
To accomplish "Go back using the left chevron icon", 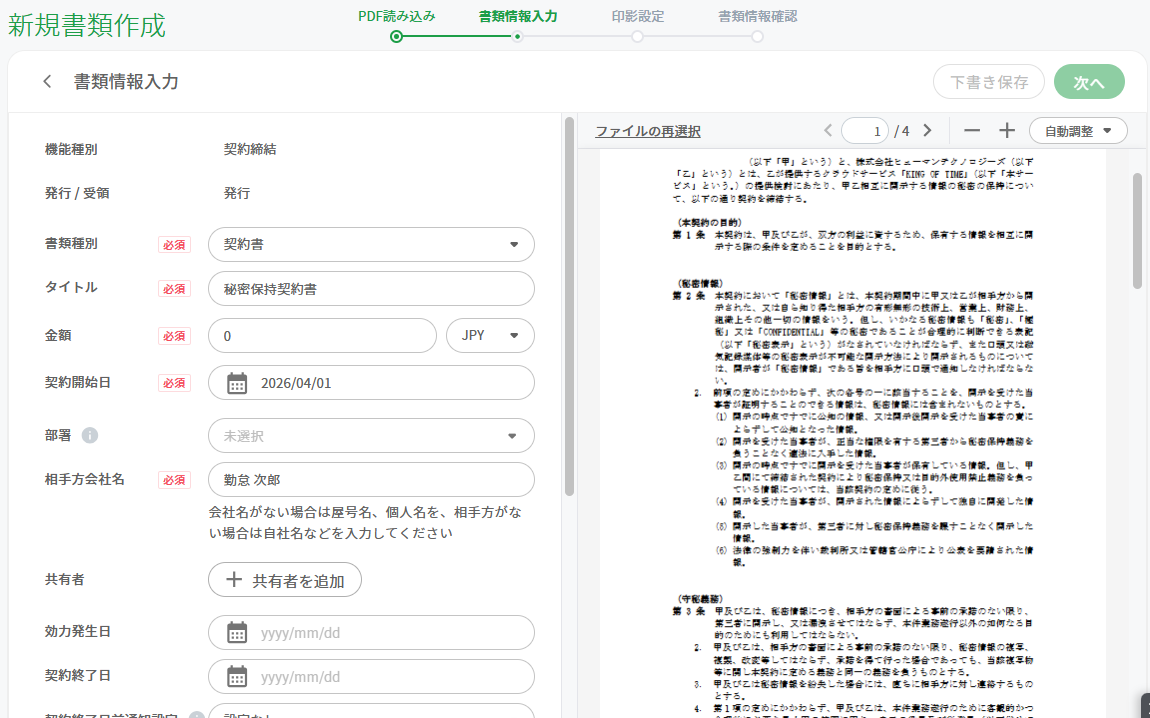I will (x=47, y=81).
